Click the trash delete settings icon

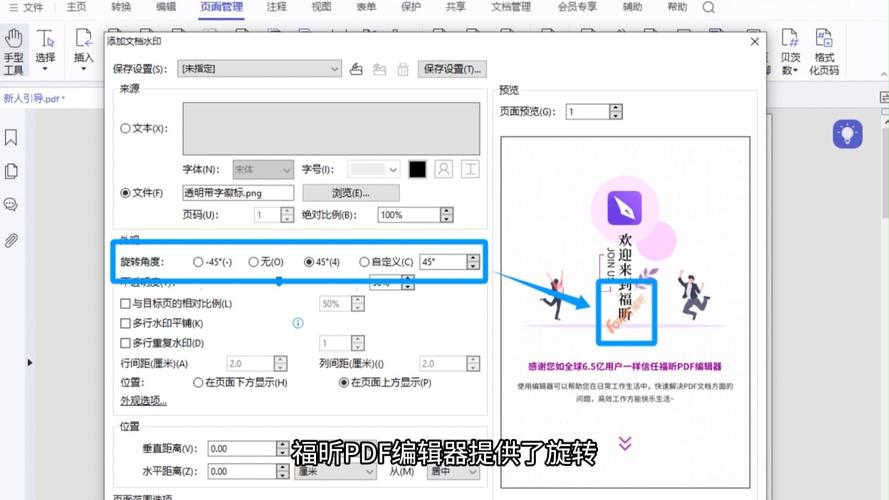coord(403,69)
